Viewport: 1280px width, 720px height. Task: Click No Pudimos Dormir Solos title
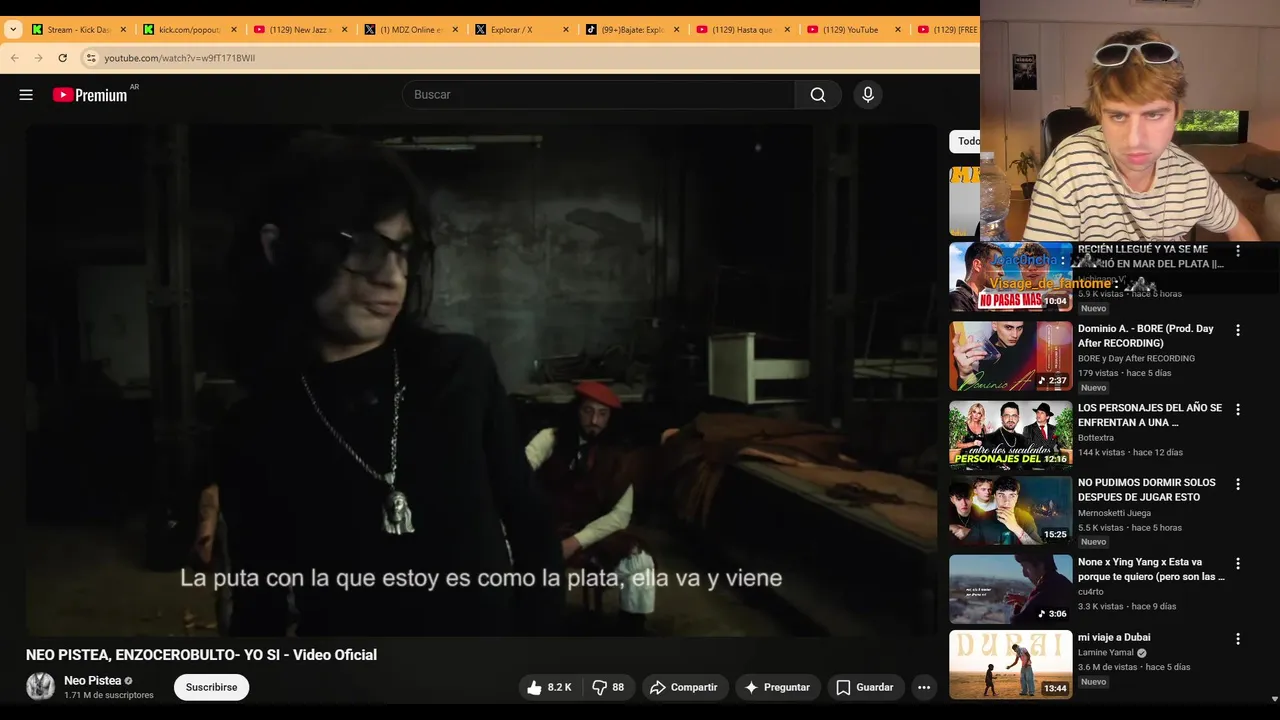click(1147, 490)
